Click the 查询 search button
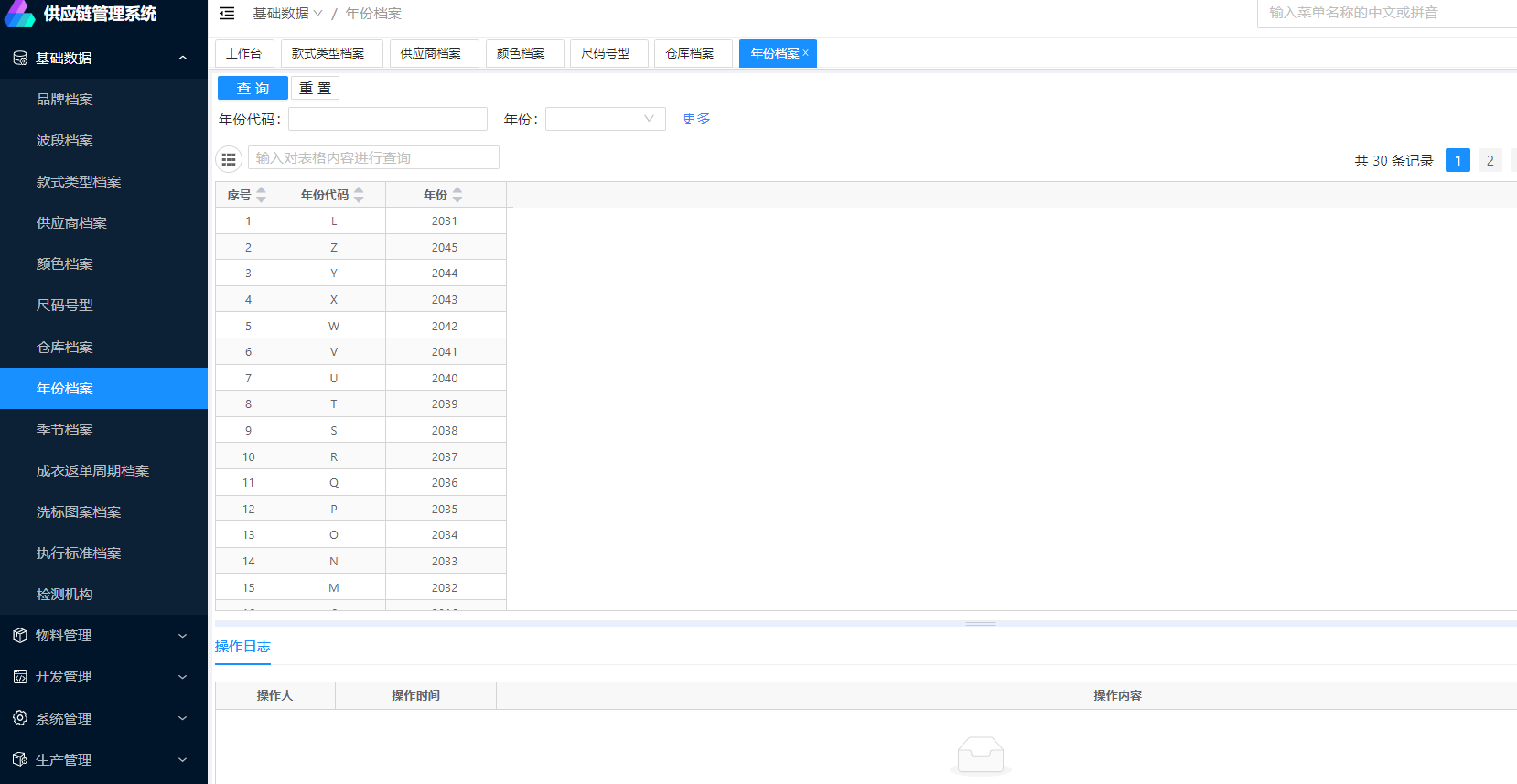The height and width of the screenshot is (784, 1517). [x=253, y=88]
